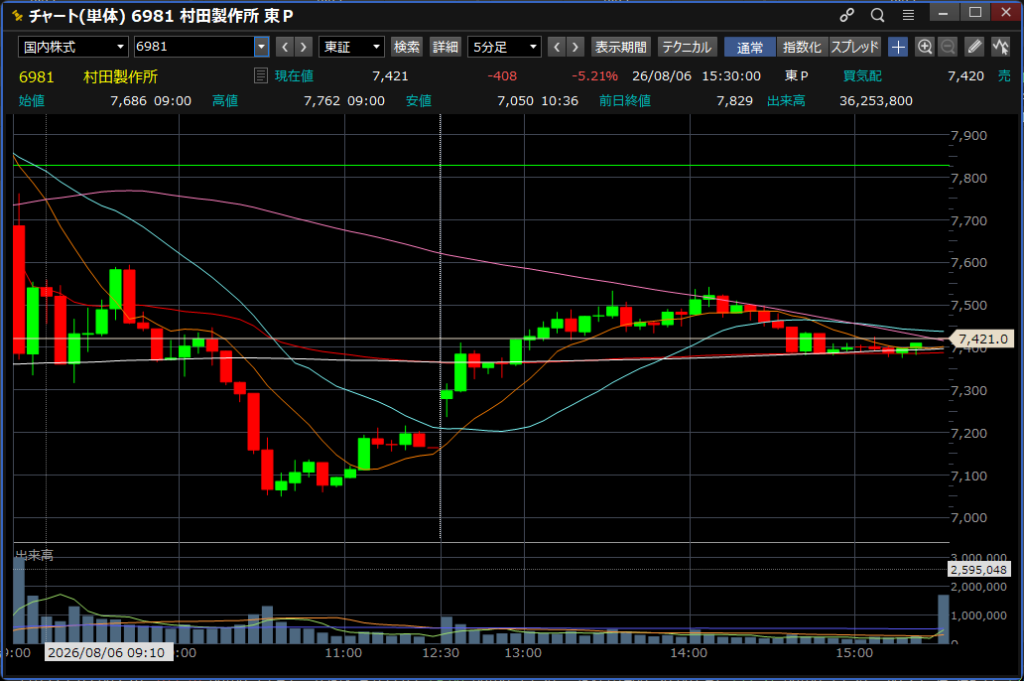1024x681 pixels.
Task: Click the 始値 open price label
Action: pos(31,101)
